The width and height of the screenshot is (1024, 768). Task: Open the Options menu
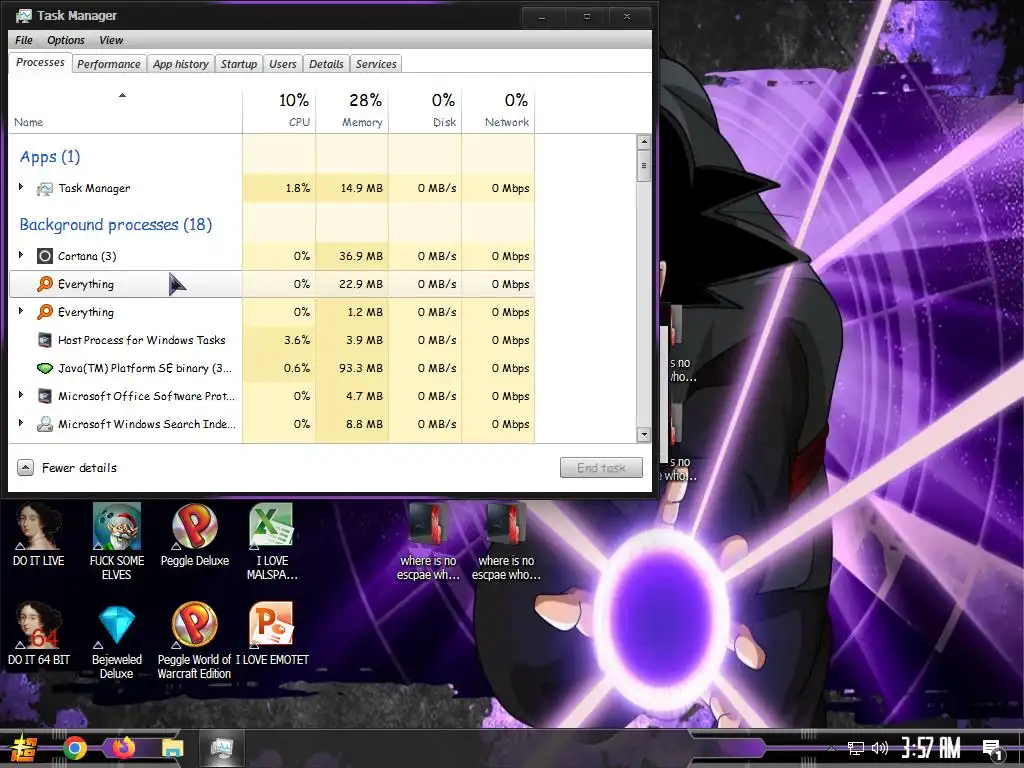pyautogui.click(x=65, y=40)
